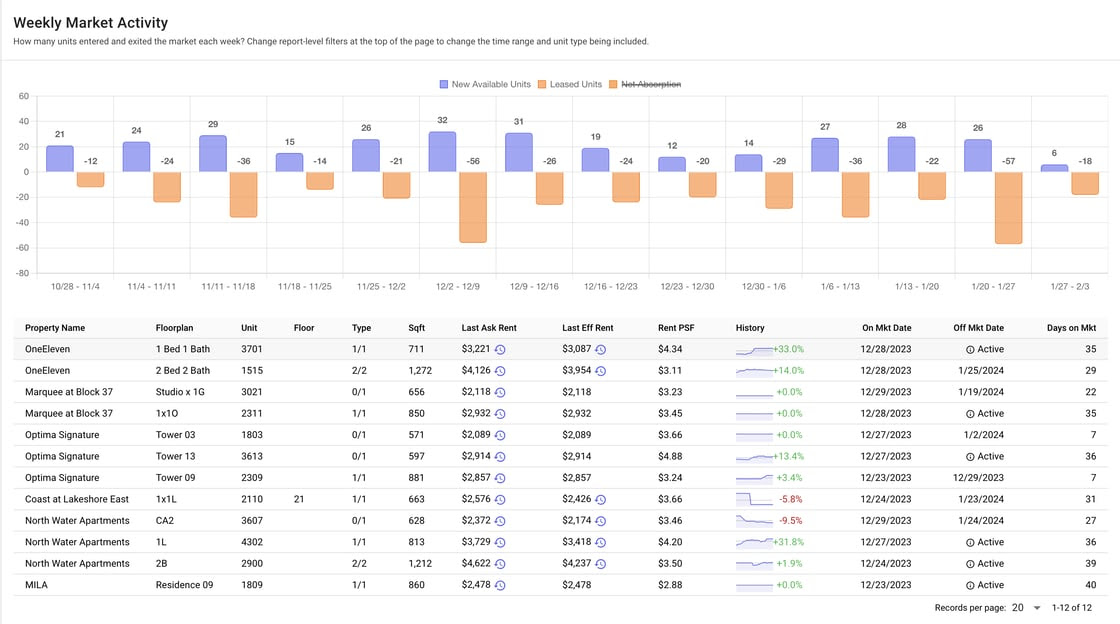The width and height of the screenshot is (1120, 624).
Task: Select the 1/20 - 1/27 leased bar (-57)
Action: (x=1008, y=208)
